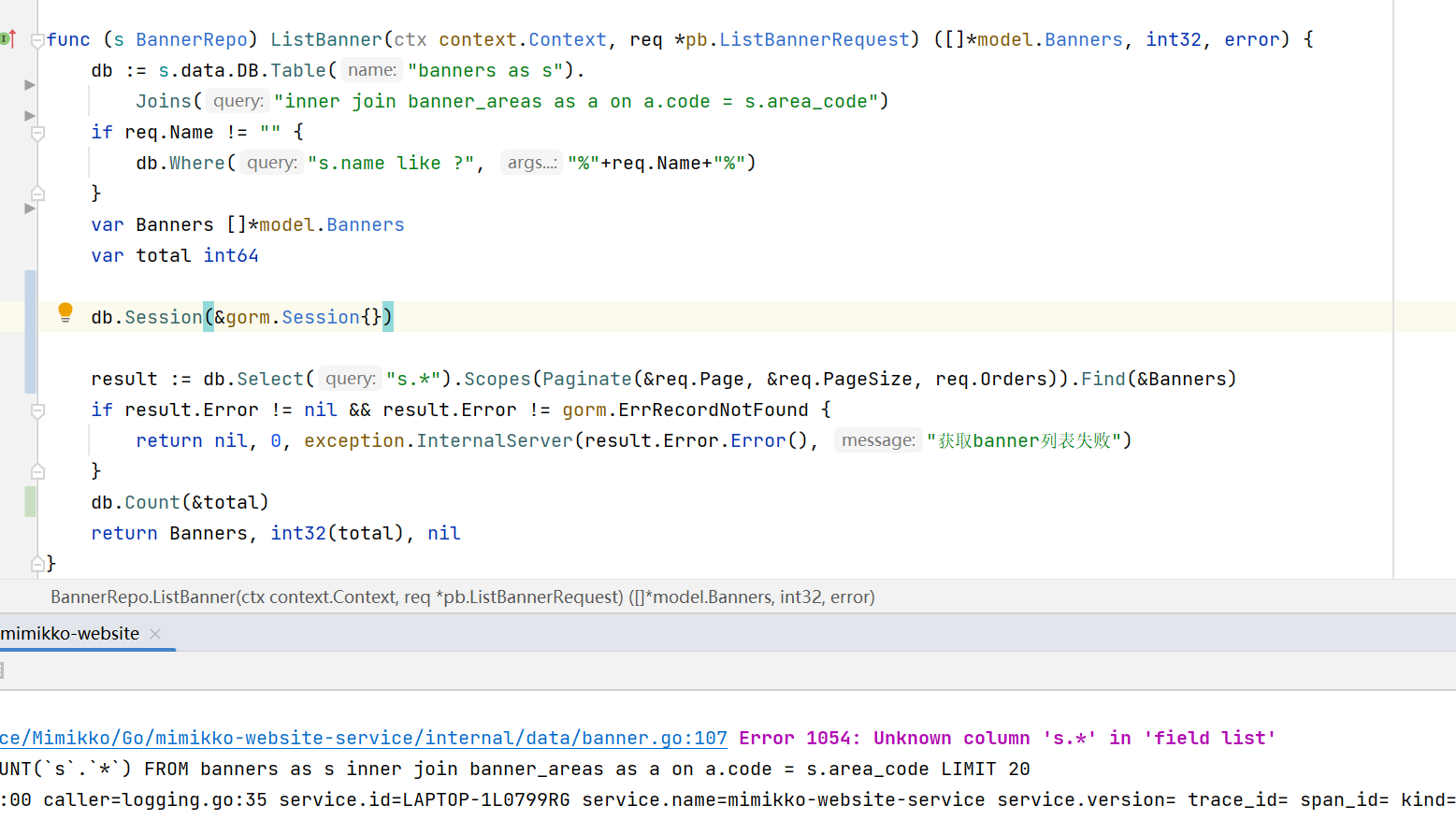Screen dimensions: 1456x820
Task: Click the Paginate function name in the Scopes call
Action: coord(586,379)
